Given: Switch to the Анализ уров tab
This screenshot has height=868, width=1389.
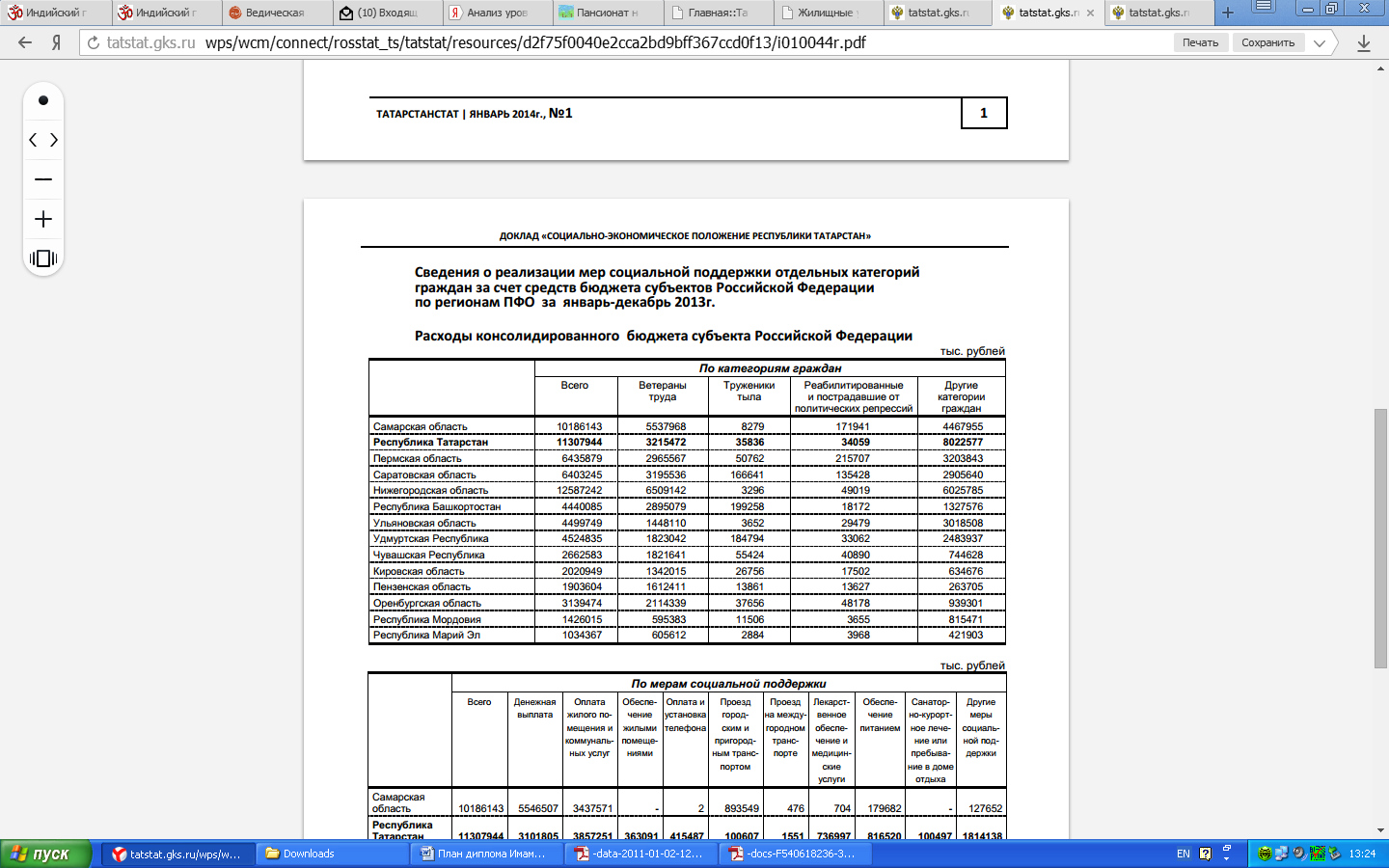Looking at the screenshot, I should click(496, 13).
